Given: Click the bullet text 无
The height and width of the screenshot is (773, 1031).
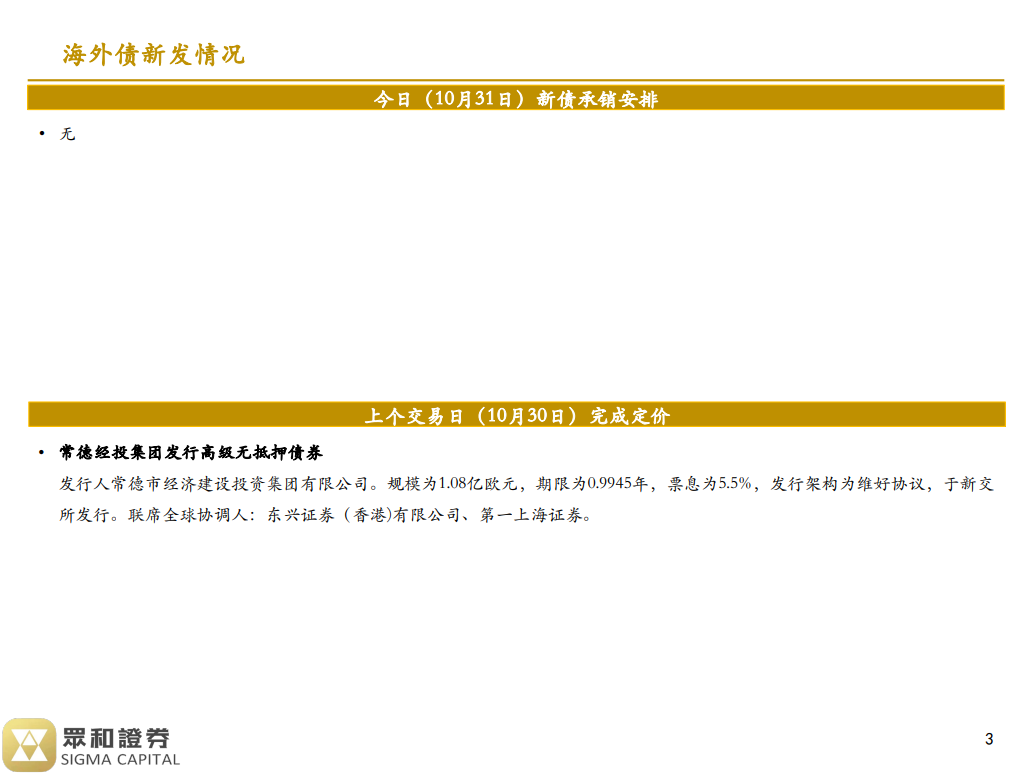Looking at the screenshot, I should 68,134.
